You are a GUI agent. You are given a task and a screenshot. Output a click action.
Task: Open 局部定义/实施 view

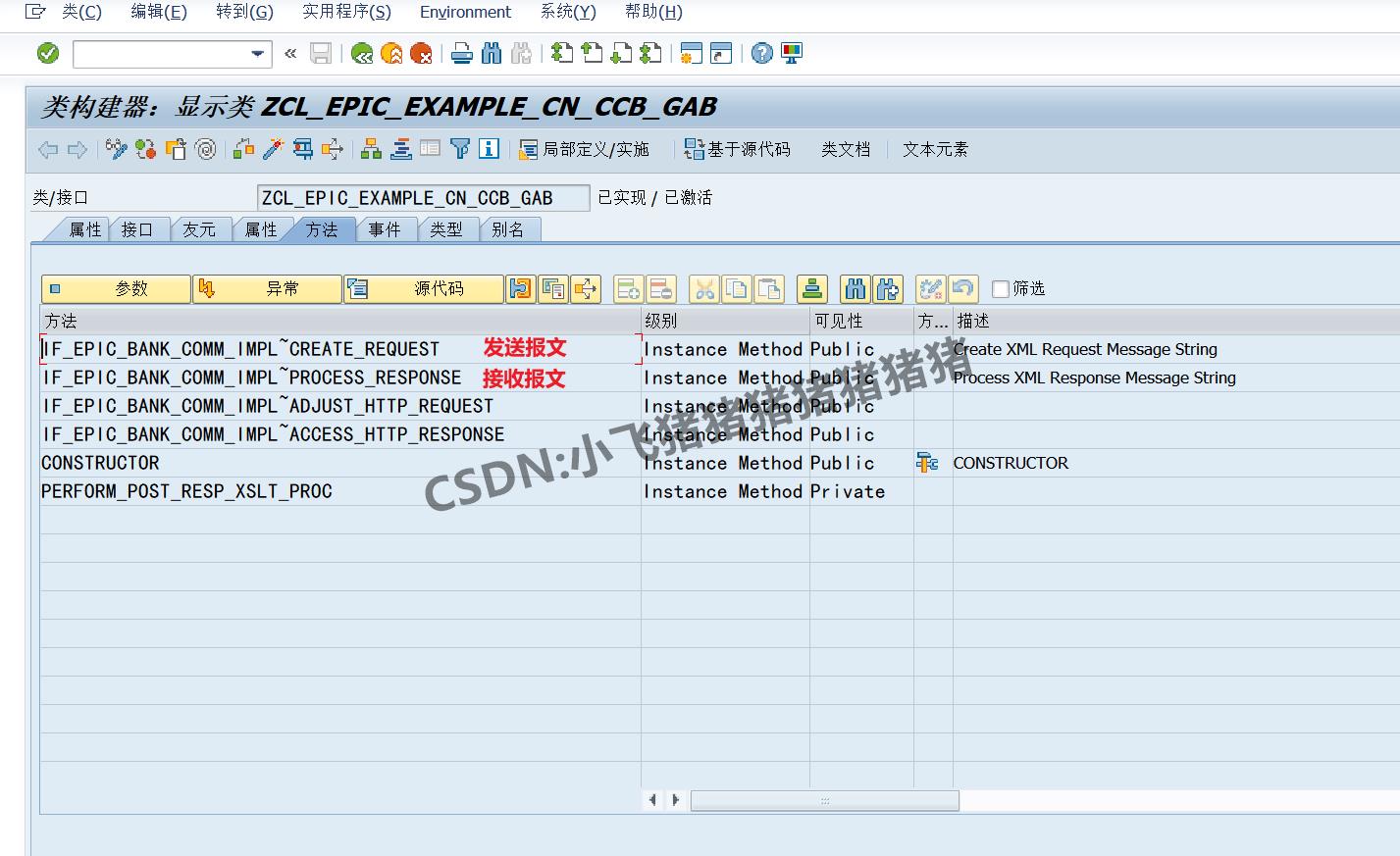point(583,149)
